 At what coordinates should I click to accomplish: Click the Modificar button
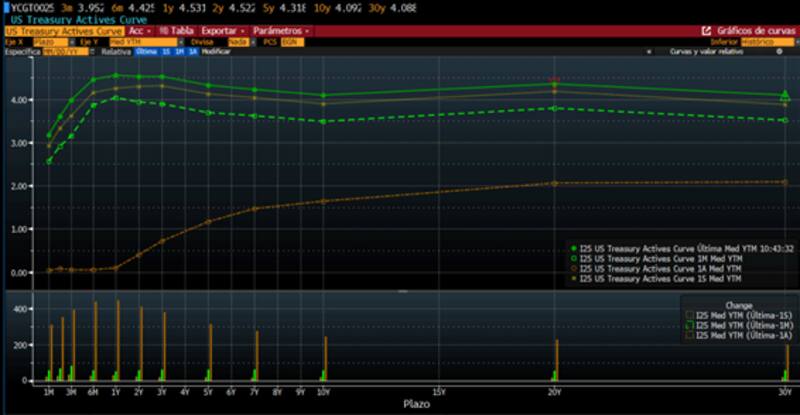tap(216, 51)
